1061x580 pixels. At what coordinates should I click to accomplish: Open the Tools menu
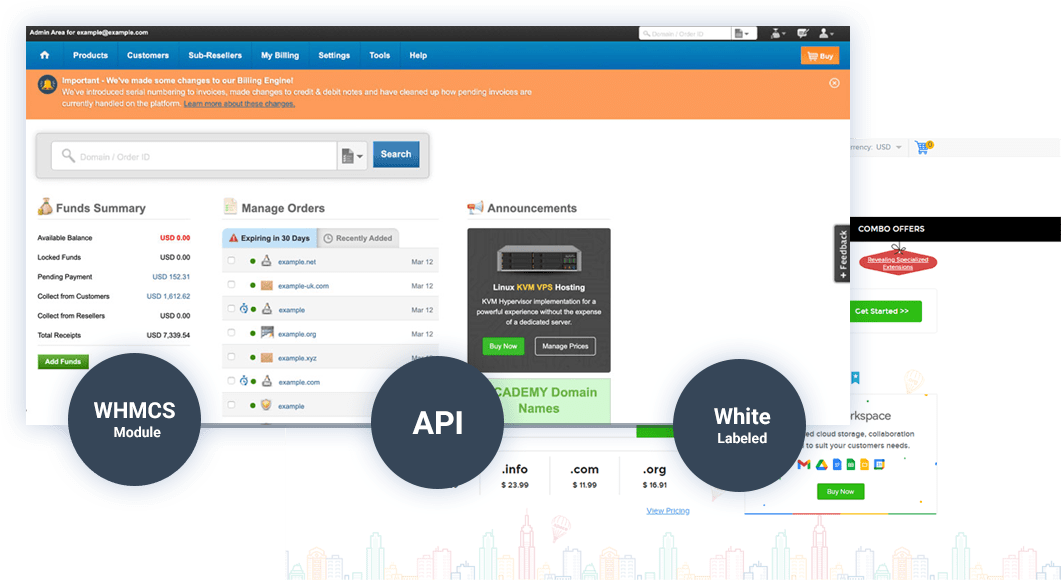tap(379, 55)
